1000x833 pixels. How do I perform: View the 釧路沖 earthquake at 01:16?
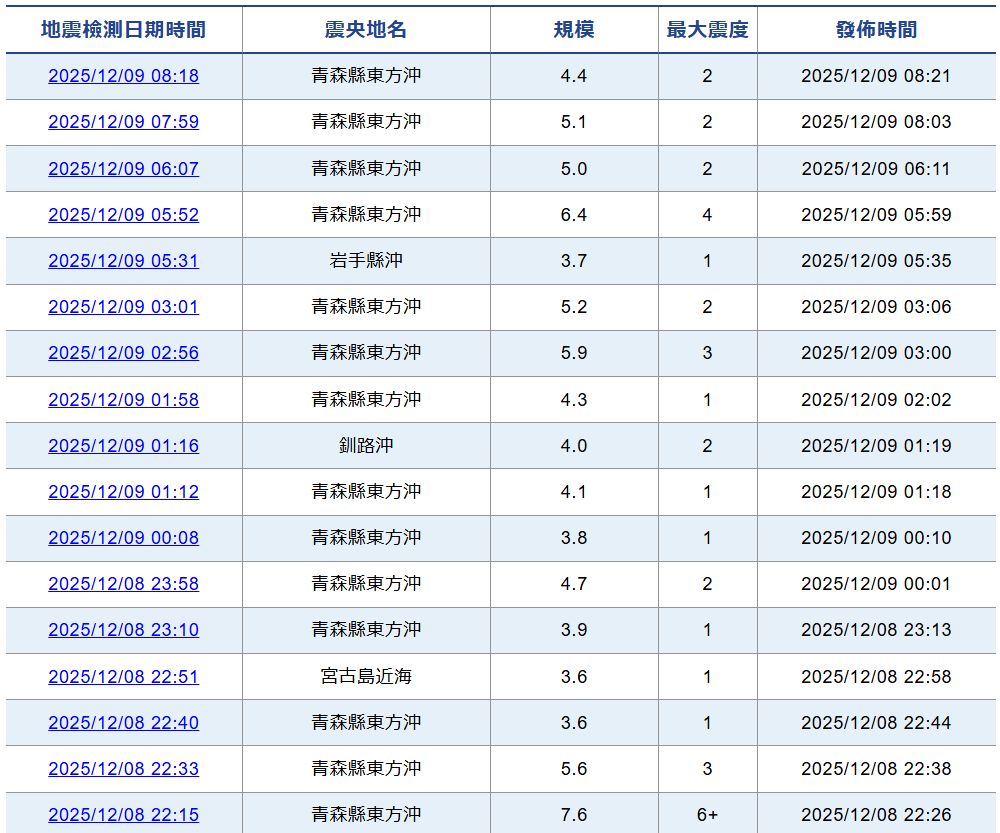[124, 445]
